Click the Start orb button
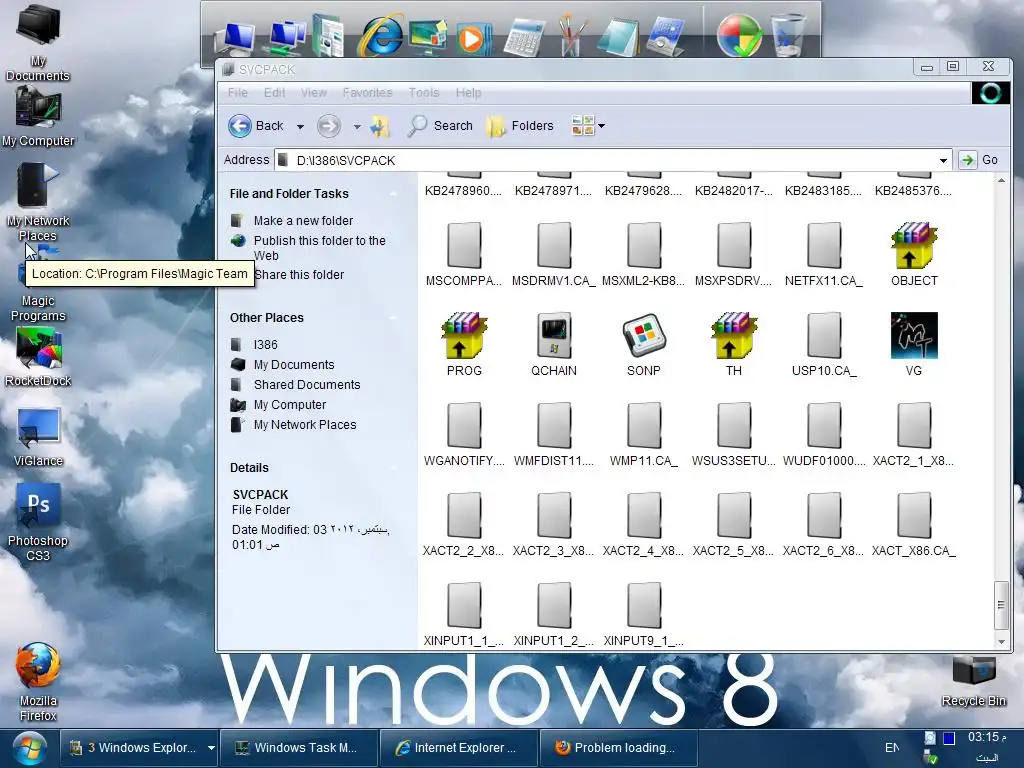 28,748
